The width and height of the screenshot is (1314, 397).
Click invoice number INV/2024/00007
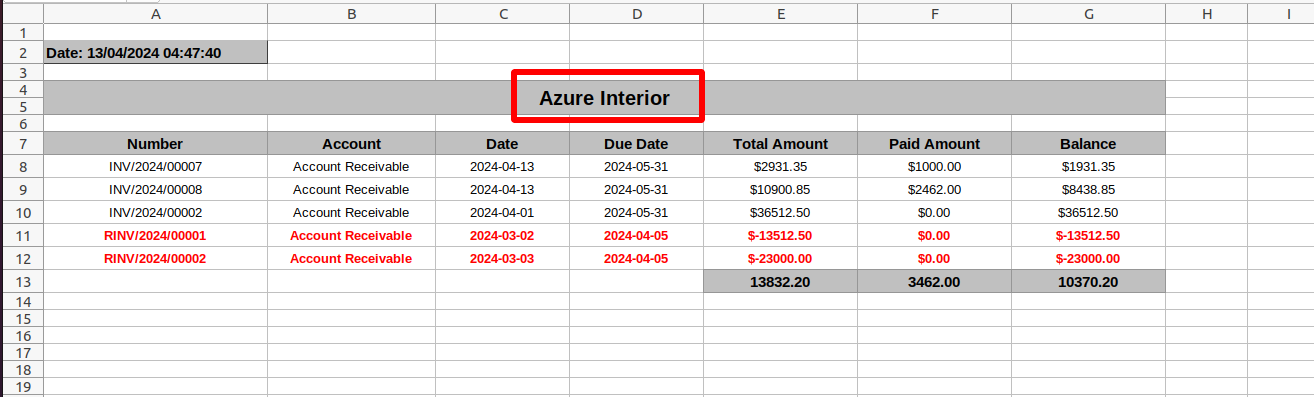point(156,167)
